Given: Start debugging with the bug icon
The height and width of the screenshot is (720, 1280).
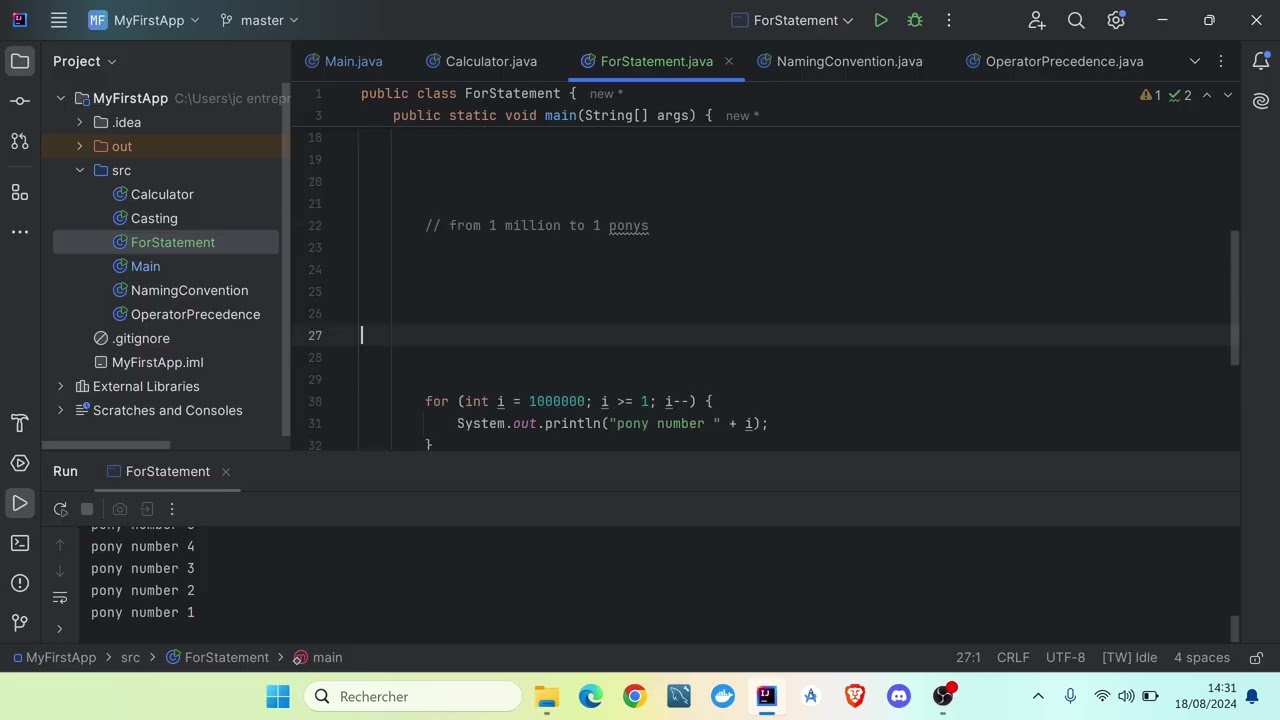Looking at the screenshot, I should pyautogui.click(x=914, y=20).
